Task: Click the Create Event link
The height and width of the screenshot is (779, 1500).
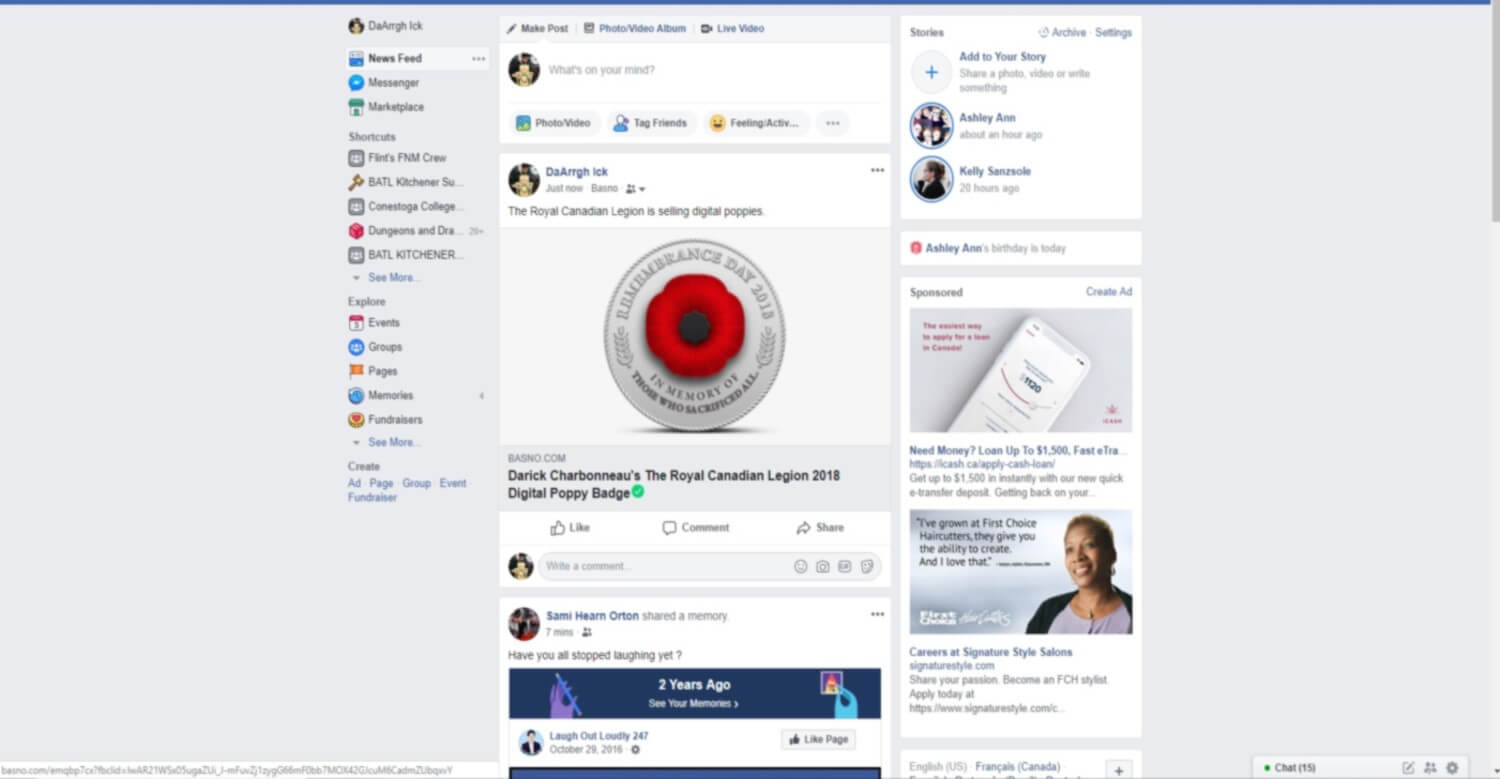Action: (453, 483)
